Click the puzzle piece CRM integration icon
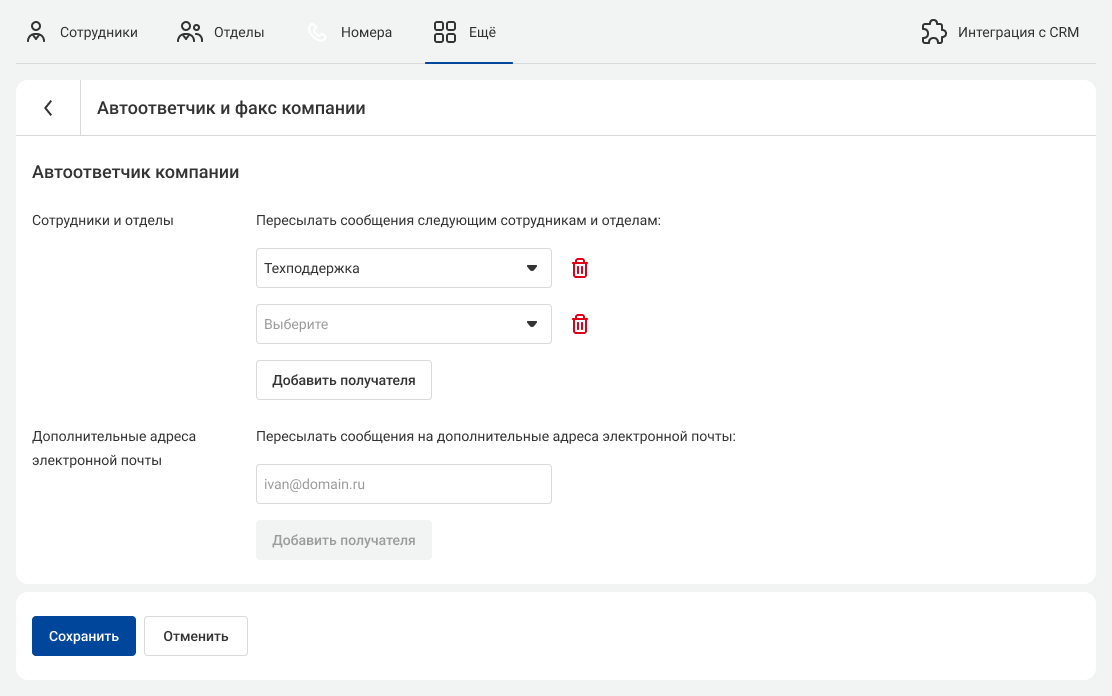Viewport: 1112px width, 696px height. [933, 32]
